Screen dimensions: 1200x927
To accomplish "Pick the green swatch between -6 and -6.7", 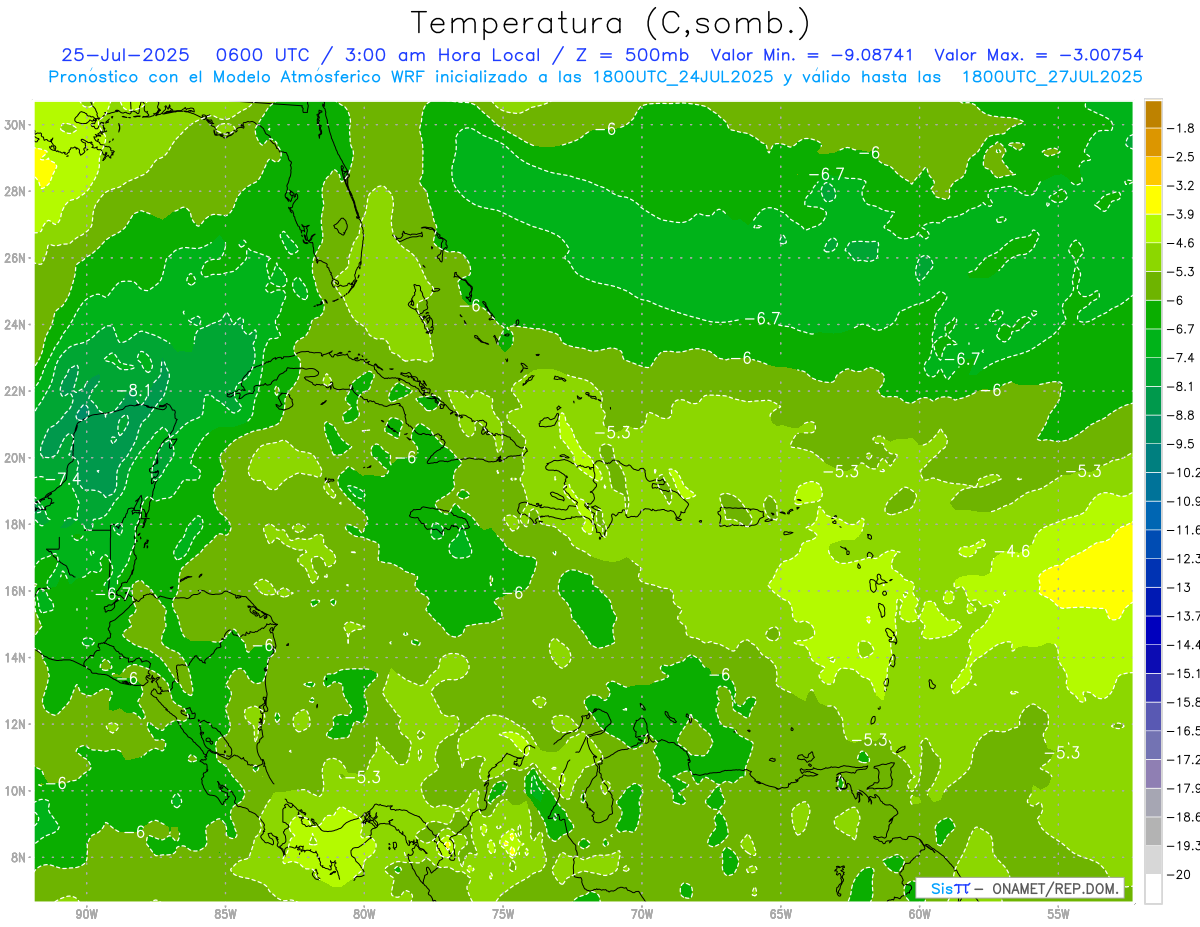I will click(1153, 315).
